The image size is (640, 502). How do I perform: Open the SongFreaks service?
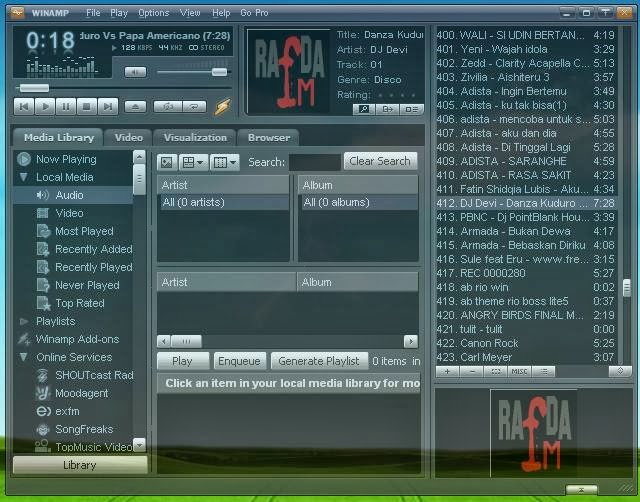pos(84,429)
